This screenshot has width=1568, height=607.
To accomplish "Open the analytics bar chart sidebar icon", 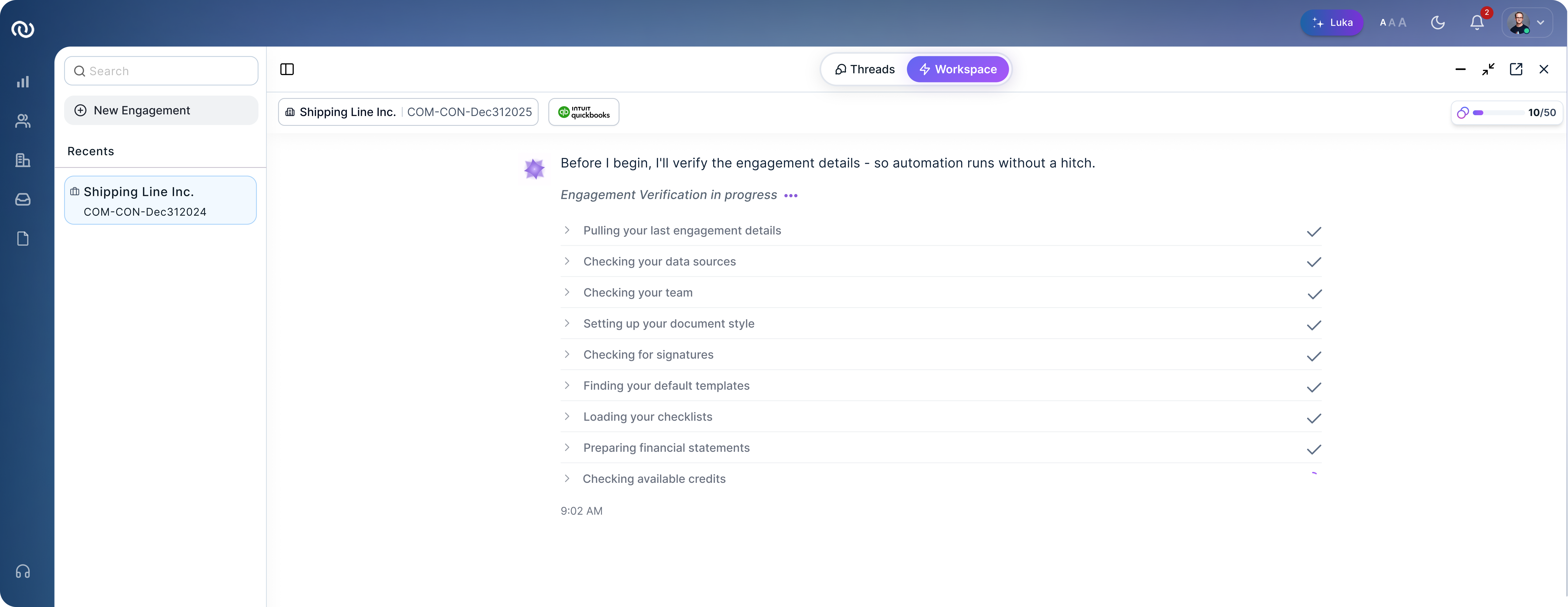I will coord(22,81).
